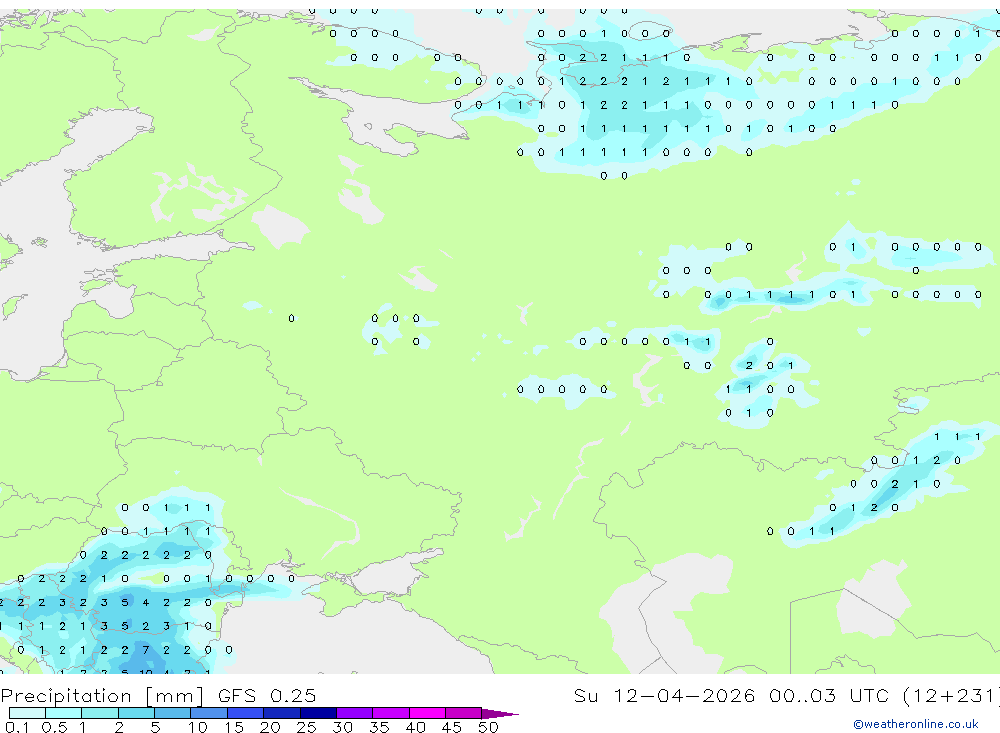Image resolution: width=1000 pixels, height=733 pixels.
Task: Click the 10–15 mm legend color box
Action: coord(209,713)
